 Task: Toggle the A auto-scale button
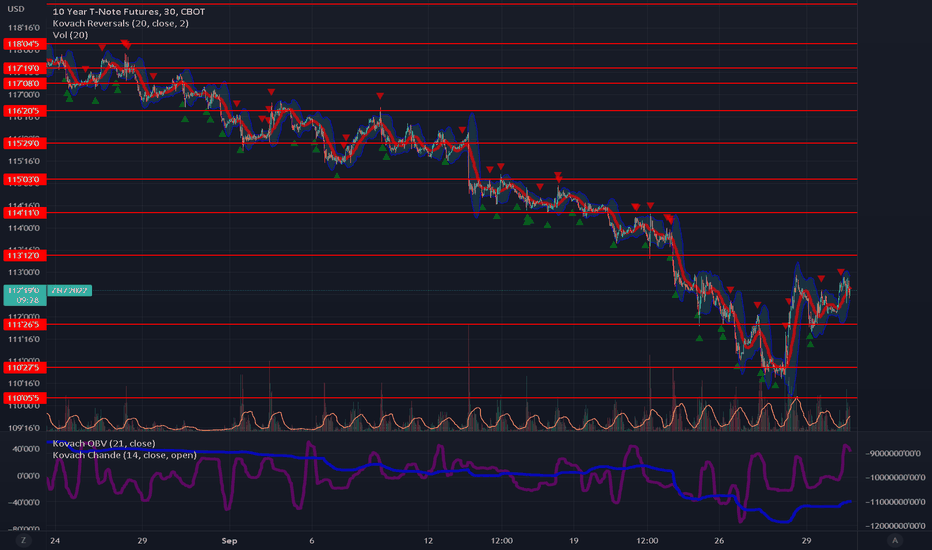[x=895, y=540]
